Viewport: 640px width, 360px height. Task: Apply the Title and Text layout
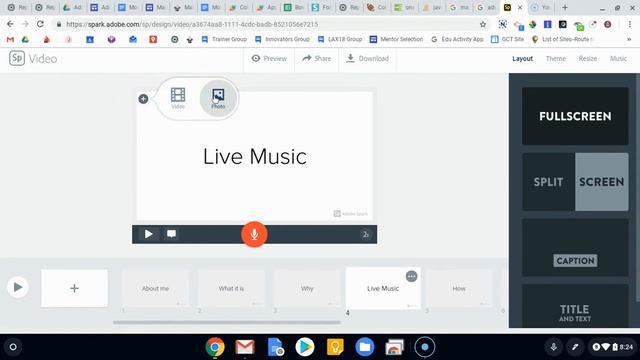pyautogui.click(x=575, y=306)
